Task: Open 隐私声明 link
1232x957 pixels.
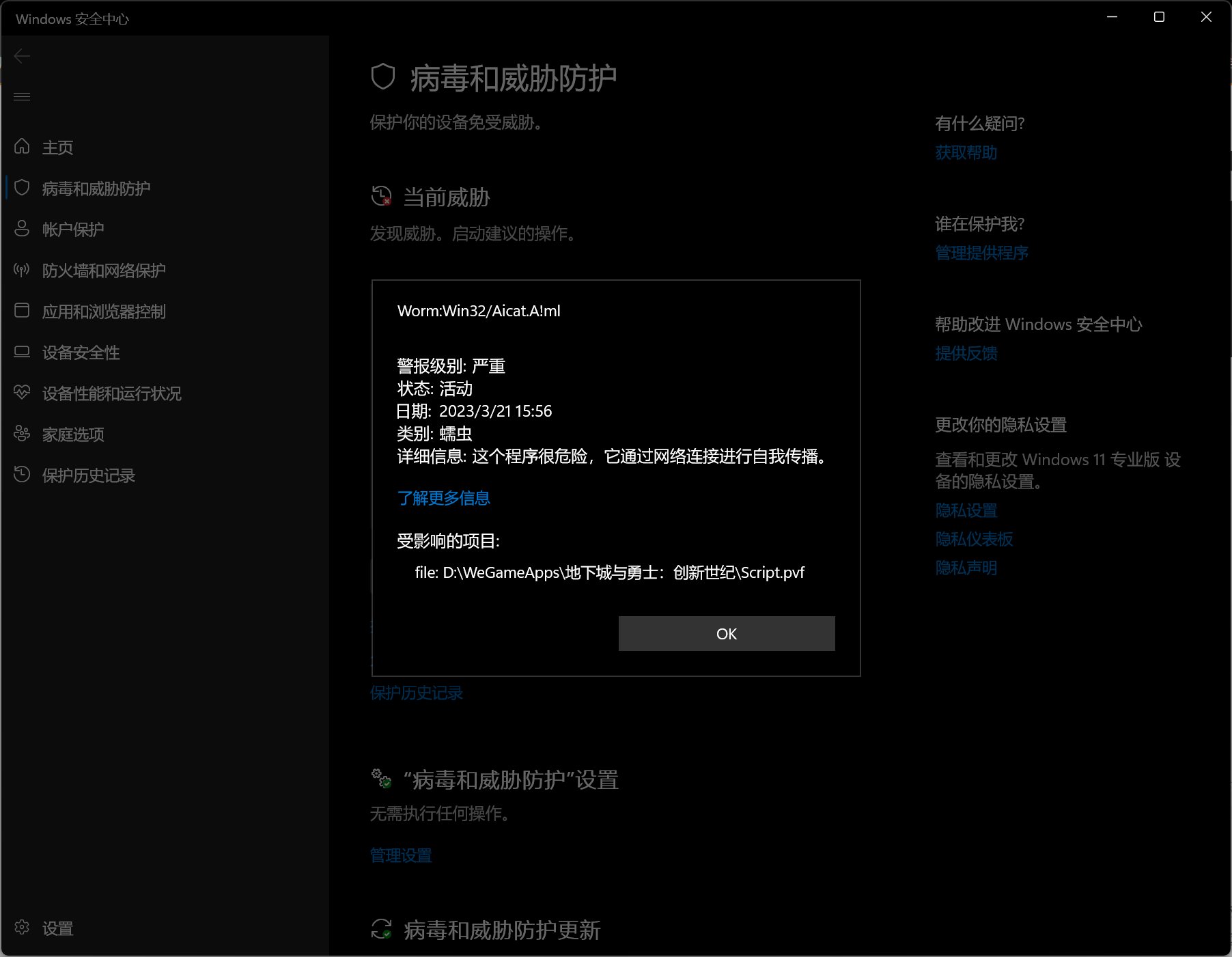Action: tap(966, 568)
